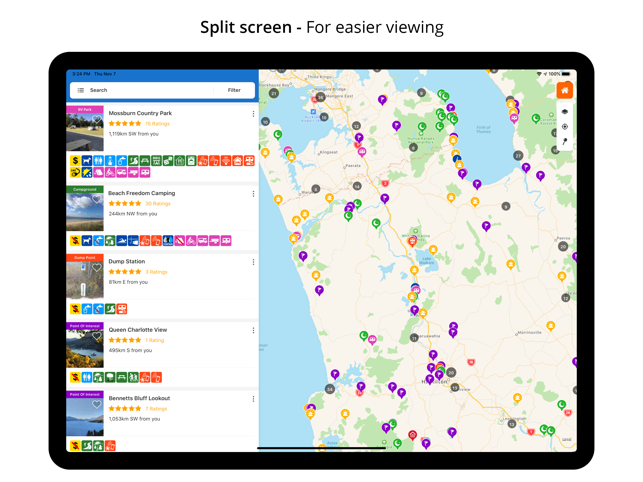Open Beach Freedom Camping listing title
Viewport: 643px width, 482px height.
coord(141,193)
